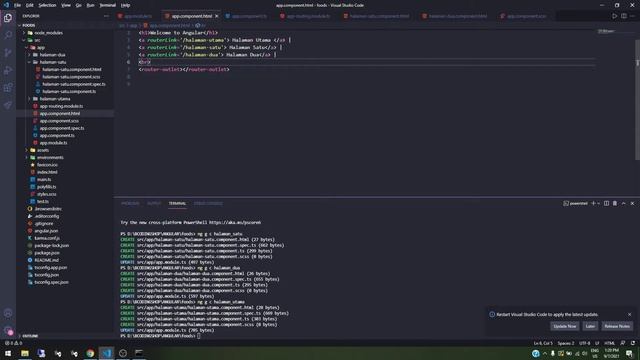
Task: Open Chrome from the Windows taskbar
Action: click(x=90, y=353)
